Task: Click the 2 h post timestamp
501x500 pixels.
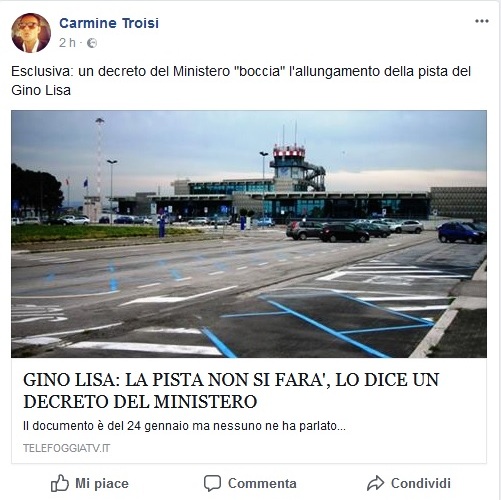Action: (67, 43)
